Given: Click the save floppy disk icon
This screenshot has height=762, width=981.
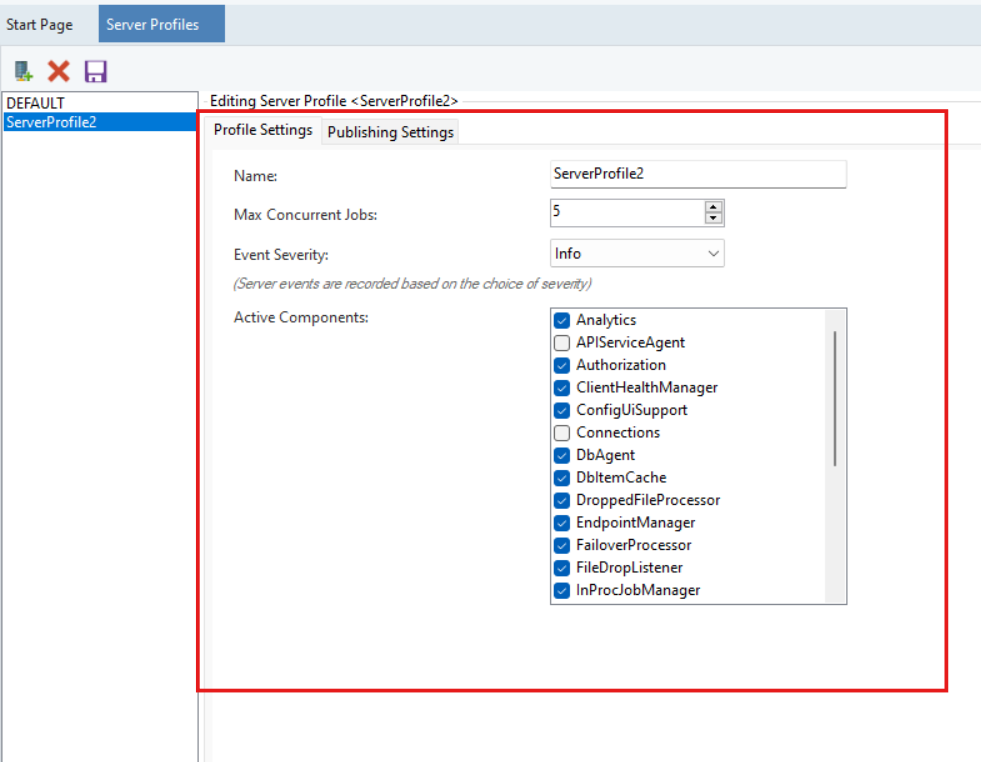Looking at the screenshot, I should (95, 71).
